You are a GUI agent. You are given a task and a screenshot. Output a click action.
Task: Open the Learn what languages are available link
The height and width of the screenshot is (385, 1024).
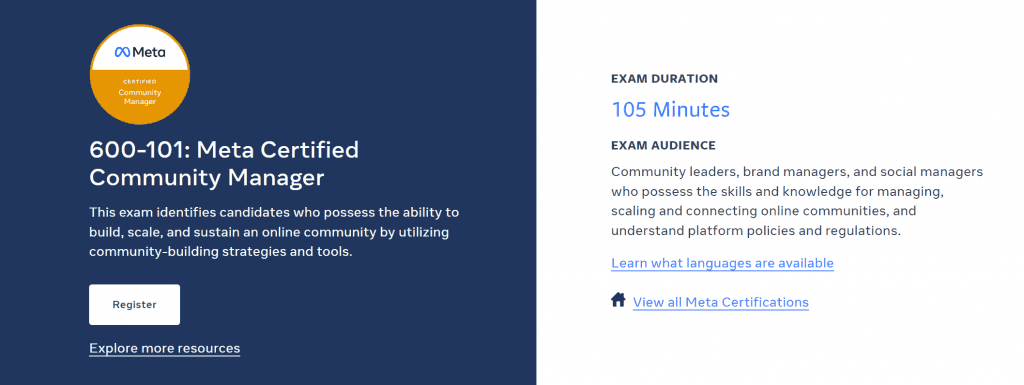pyautogui.click(x=722, y=263)
